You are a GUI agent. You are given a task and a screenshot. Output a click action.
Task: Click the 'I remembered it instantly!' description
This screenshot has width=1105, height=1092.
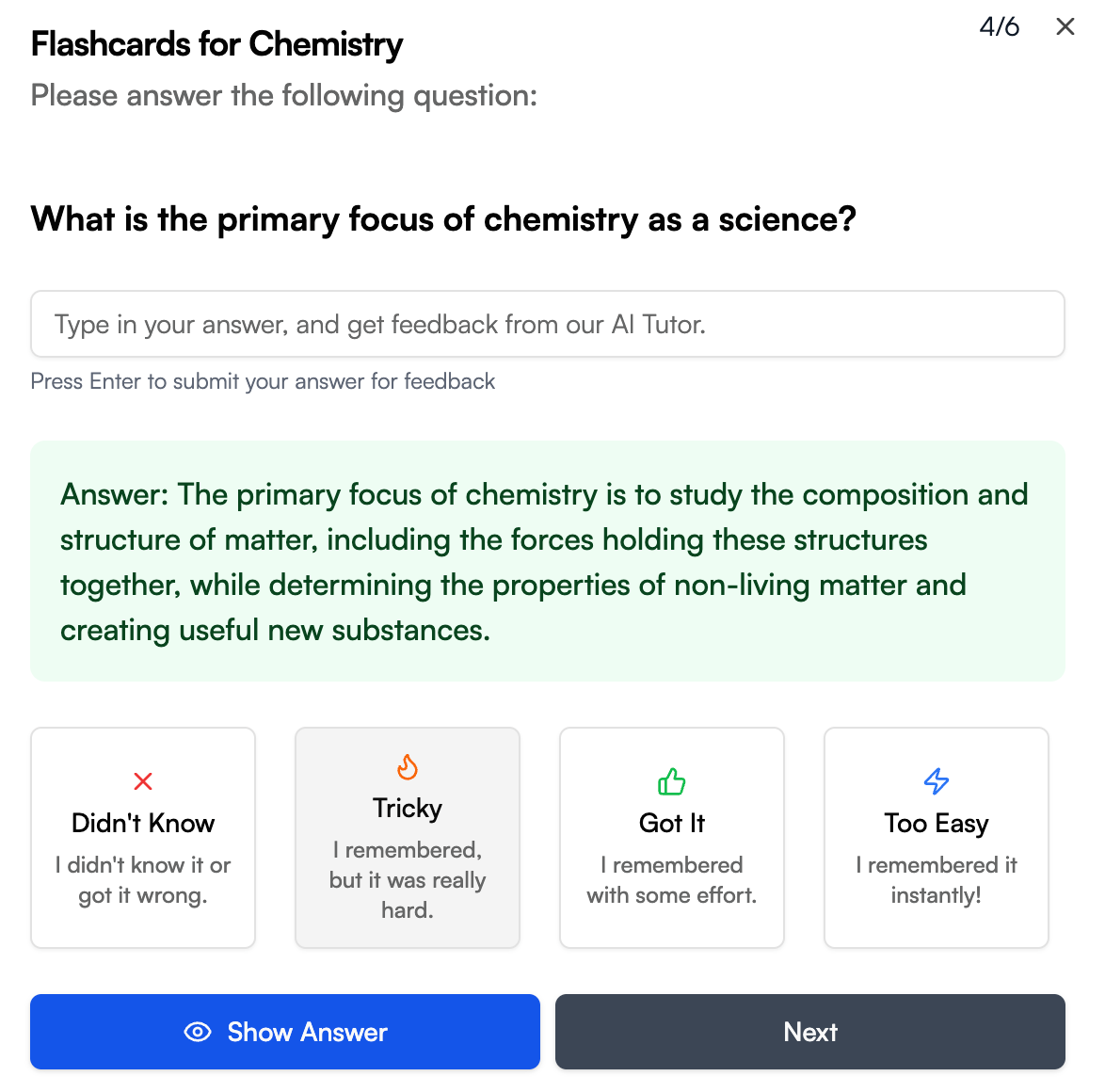[937, 880]
